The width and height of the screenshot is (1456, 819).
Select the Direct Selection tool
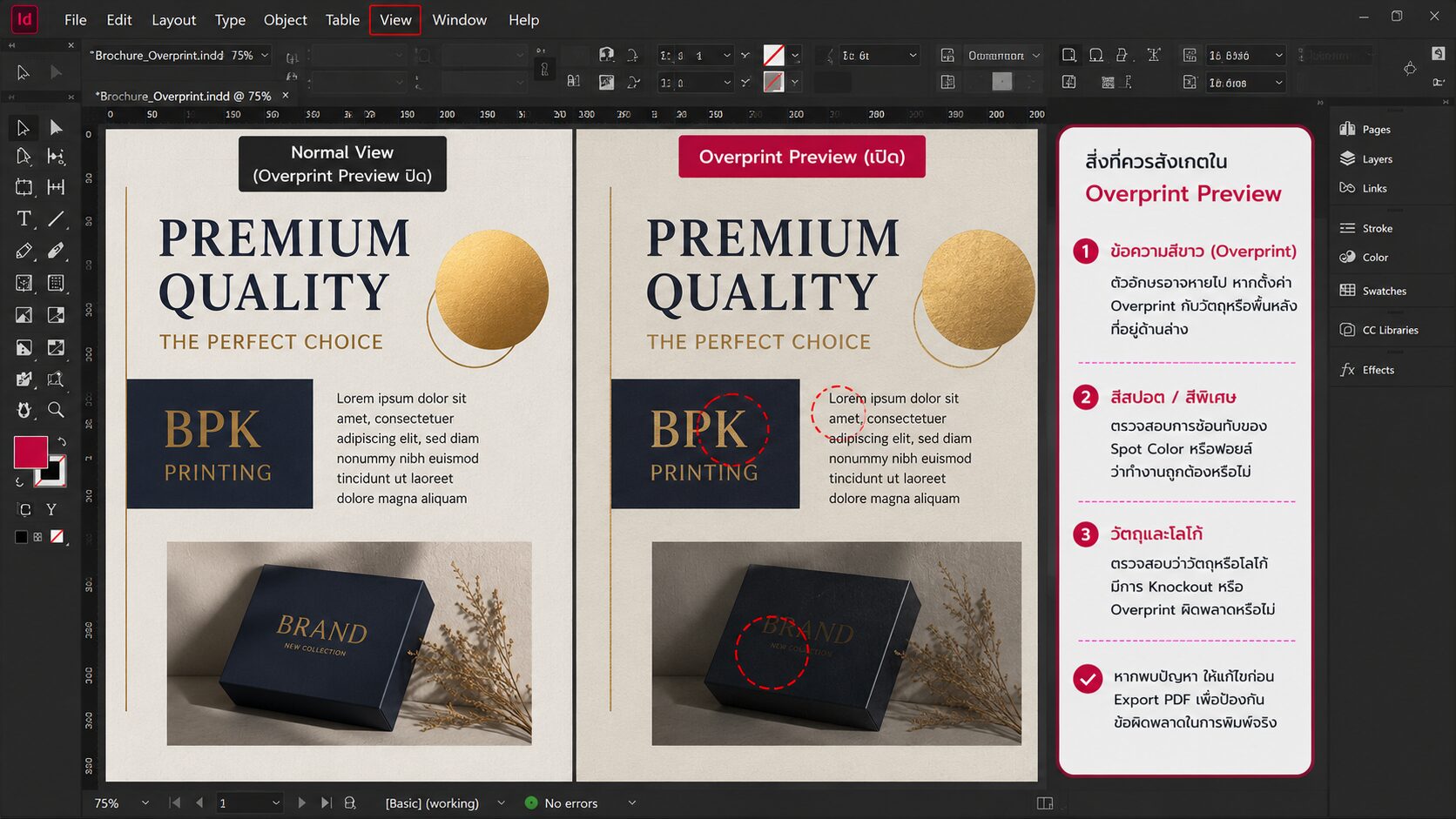(56, 128)
